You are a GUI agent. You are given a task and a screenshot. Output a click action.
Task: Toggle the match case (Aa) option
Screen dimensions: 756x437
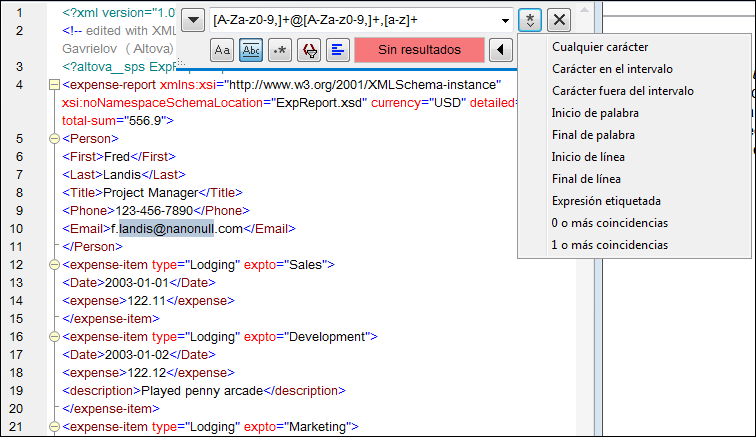click(223, 50)
